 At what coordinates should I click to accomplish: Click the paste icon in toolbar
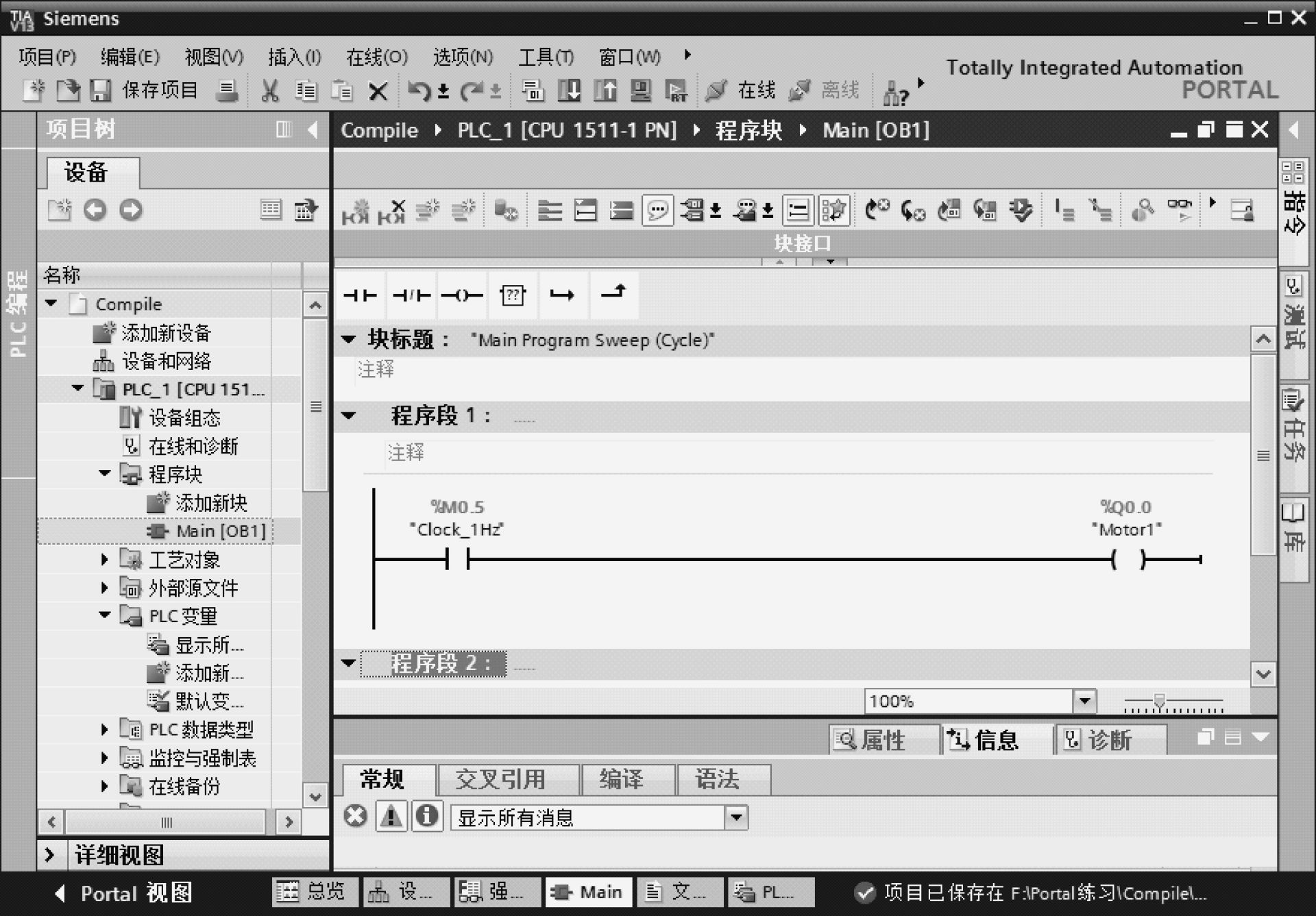[341, 90]
